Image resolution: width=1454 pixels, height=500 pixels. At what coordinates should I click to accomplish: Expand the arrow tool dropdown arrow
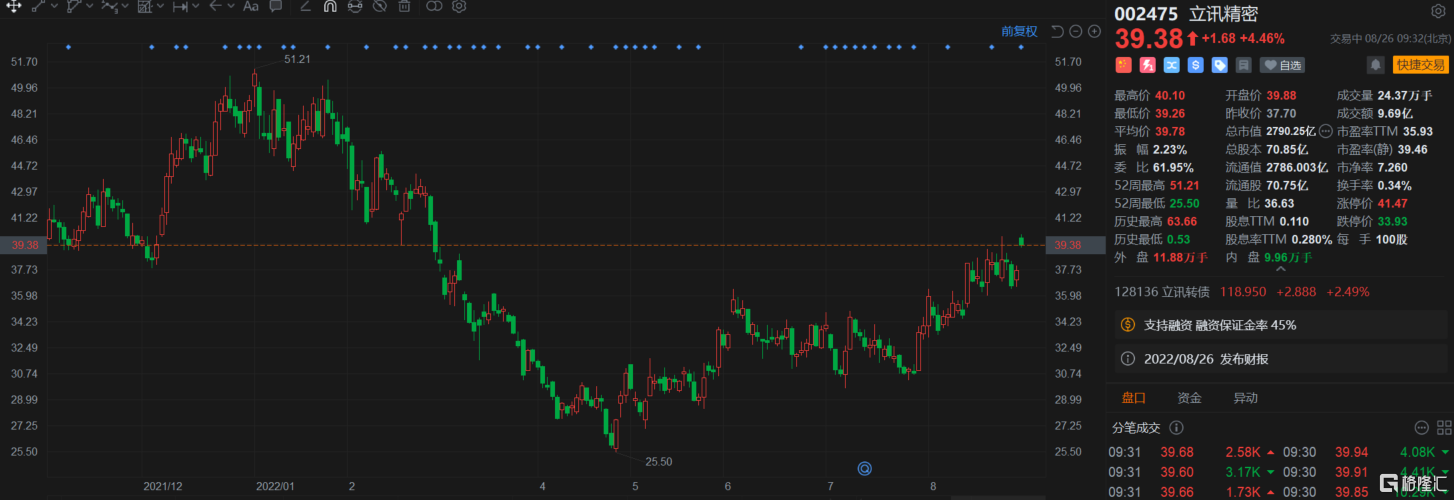tap(231, 6)
